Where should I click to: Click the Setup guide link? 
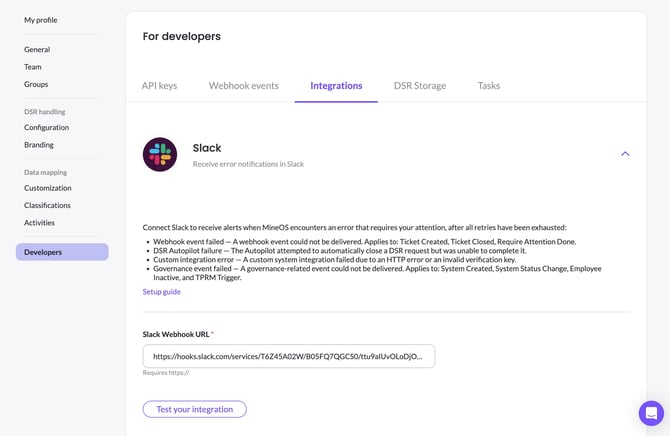pos(161,292)
